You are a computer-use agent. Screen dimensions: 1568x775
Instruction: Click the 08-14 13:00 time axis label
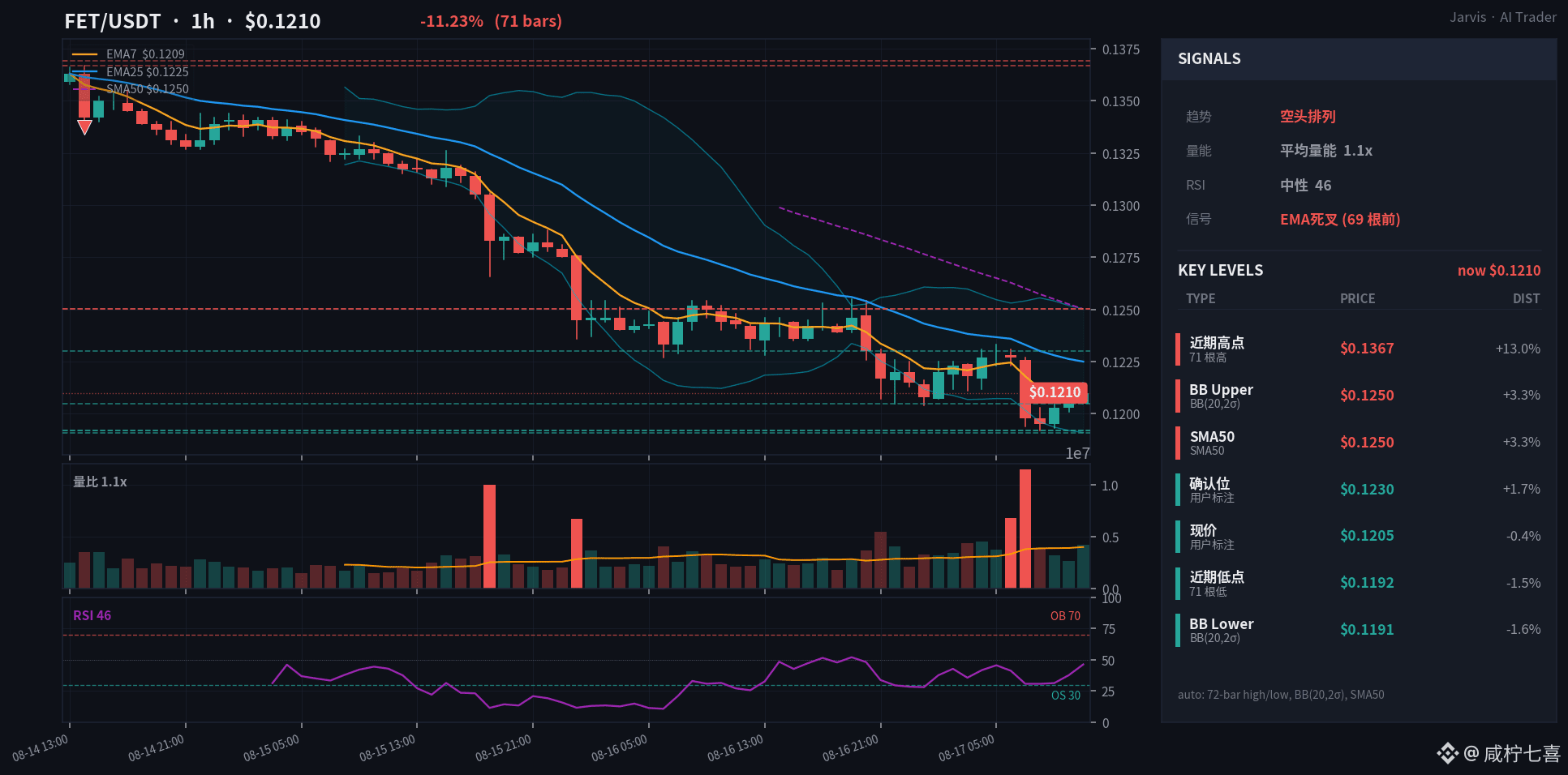[x=41, y=748]
